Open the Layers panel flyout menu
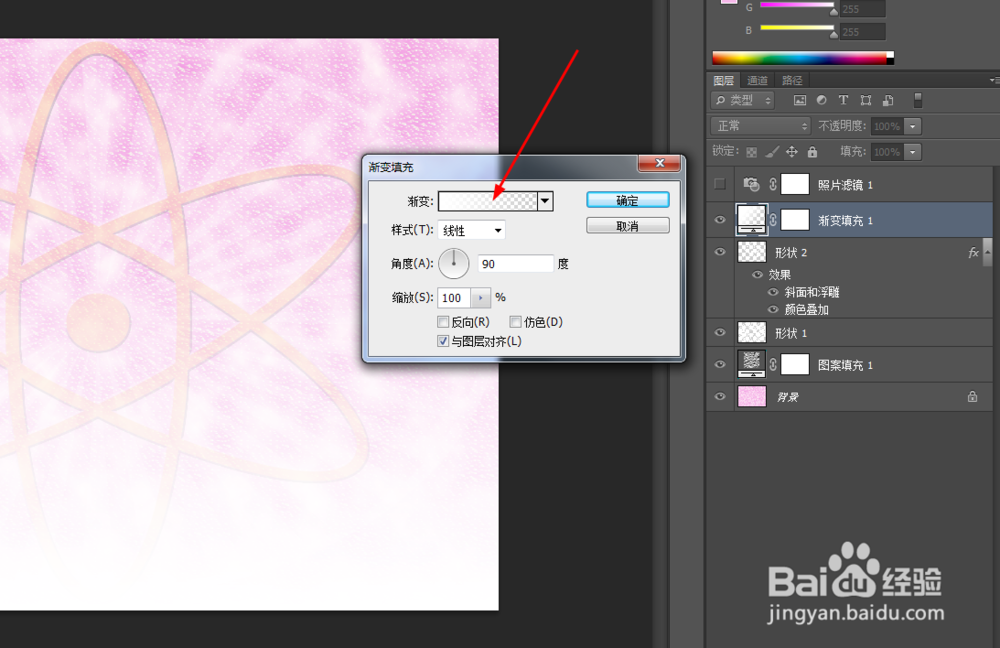1000x648 pixels. [x=994, y=80]
